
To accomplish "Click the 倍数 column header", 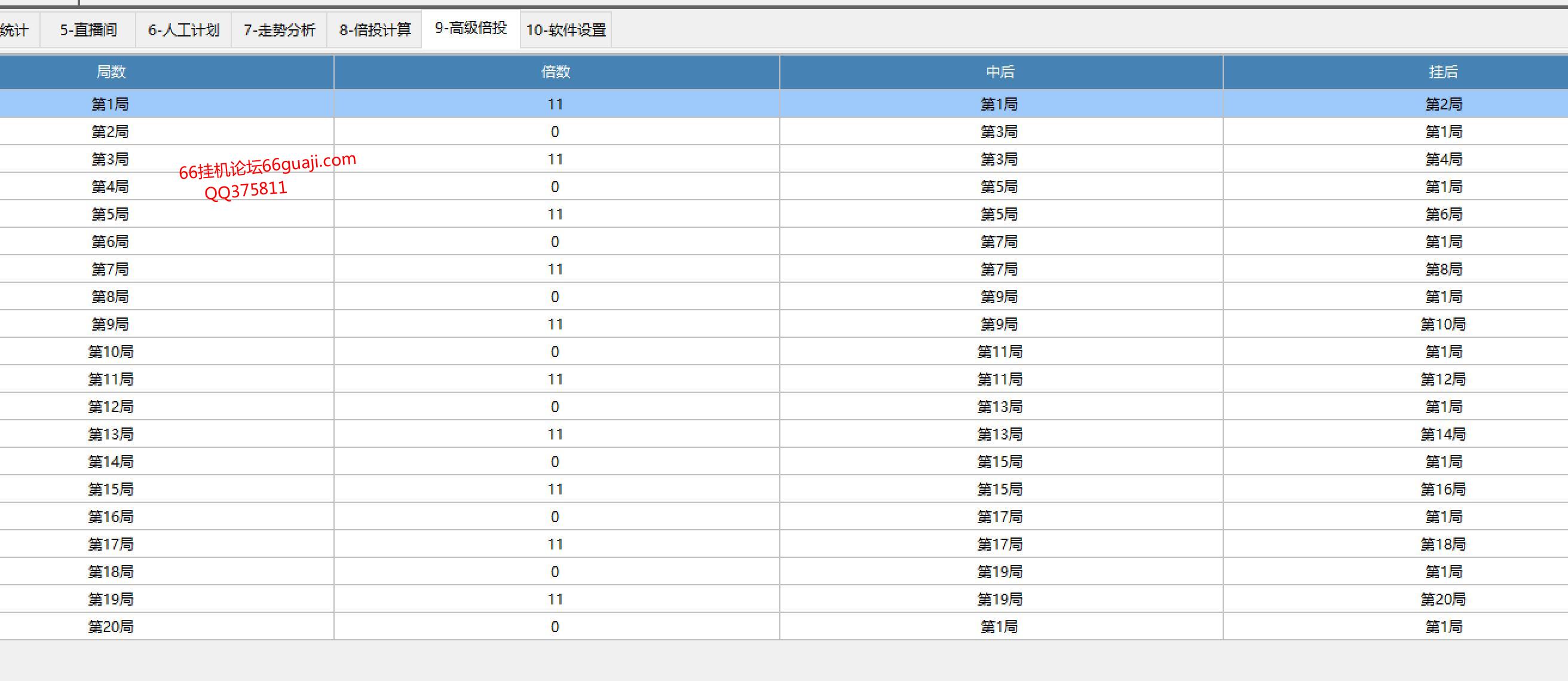I will 556,72.
